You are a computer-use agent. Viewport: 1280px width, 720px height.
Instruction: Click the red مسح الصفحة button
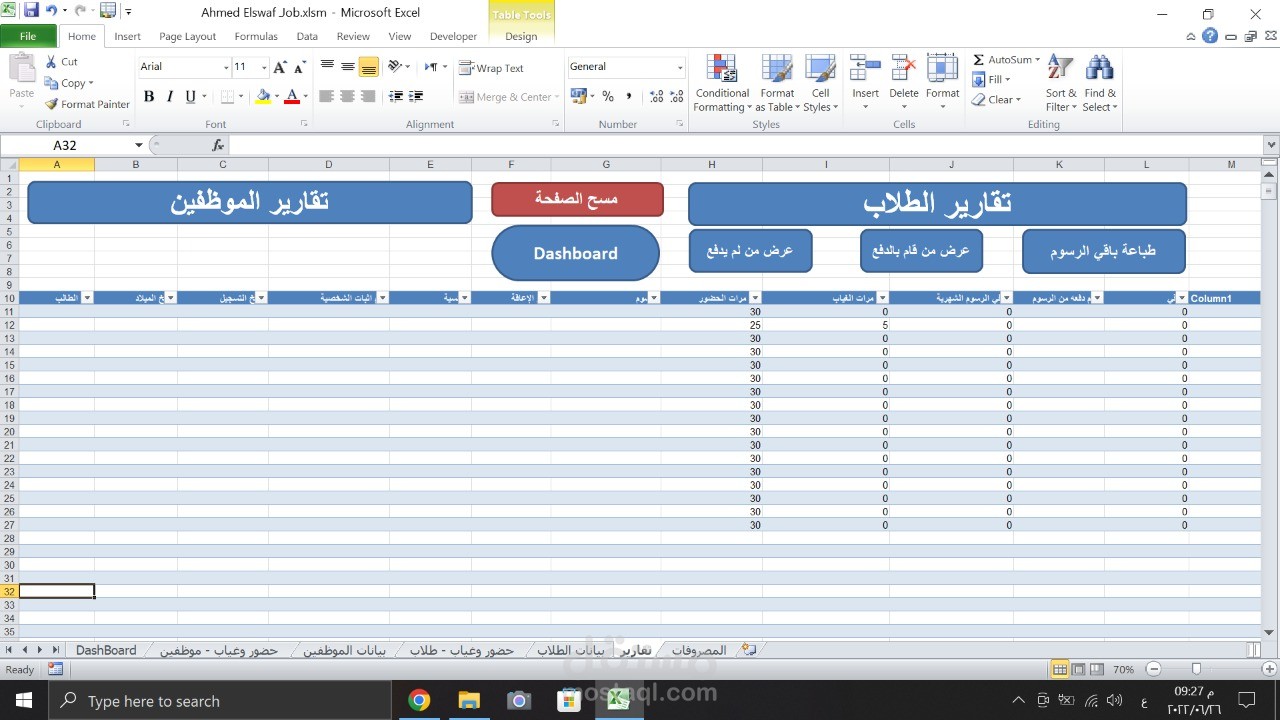point(577,199)
